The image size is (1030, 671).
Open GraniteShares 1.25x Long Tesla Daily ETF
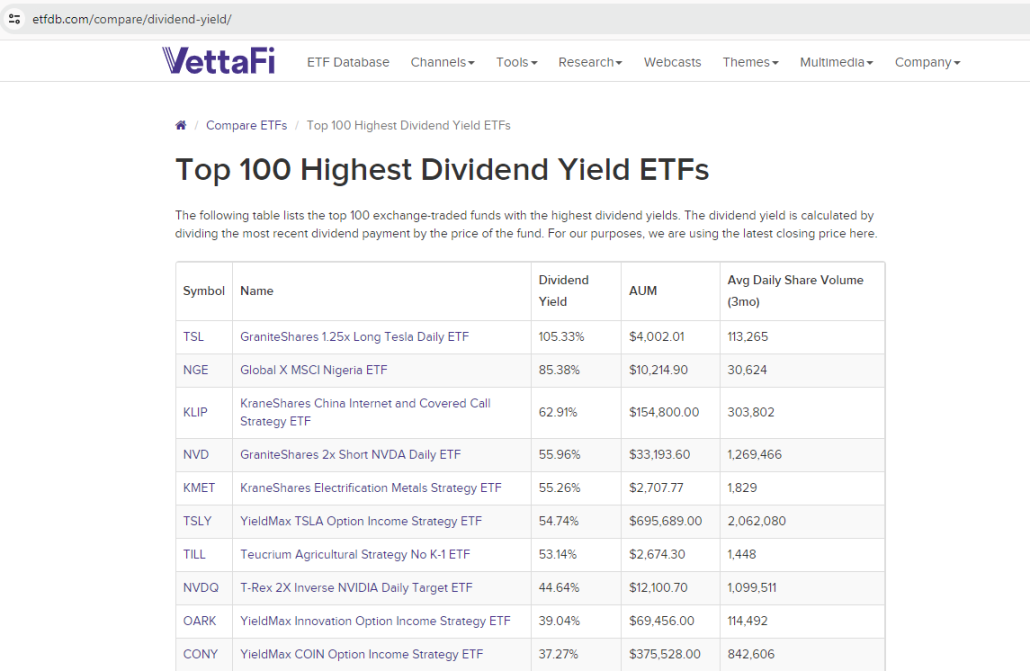click(x=354, y=337)
